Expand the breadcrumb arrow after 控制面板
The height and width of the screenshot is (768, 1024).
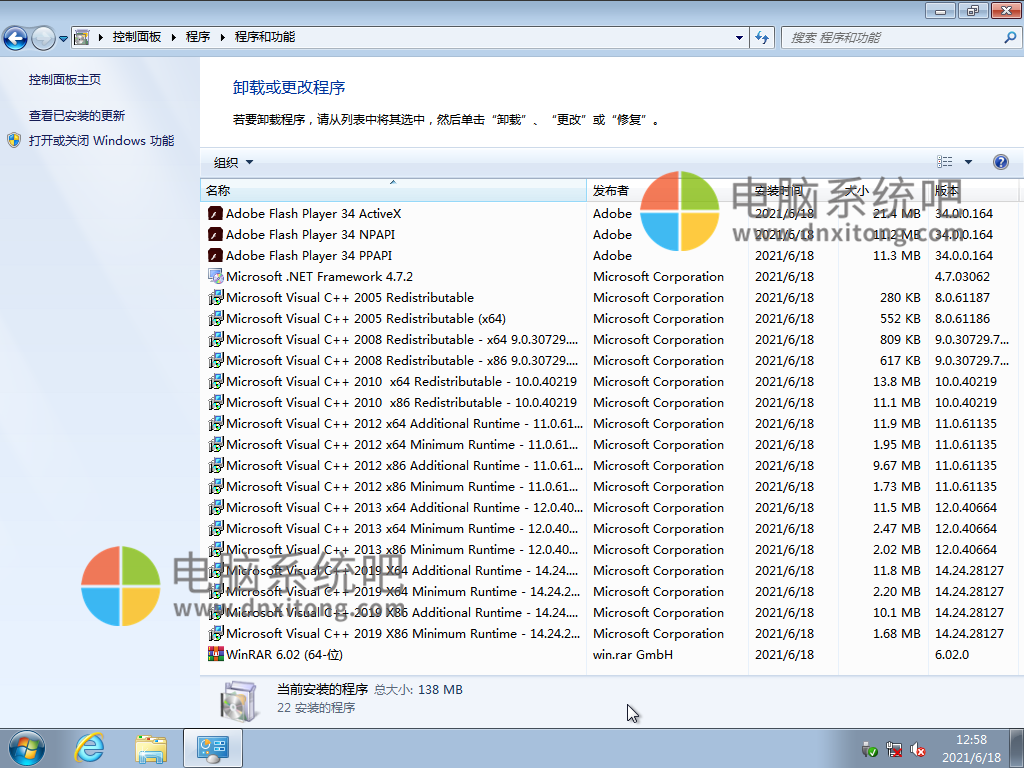pos(174,37)
